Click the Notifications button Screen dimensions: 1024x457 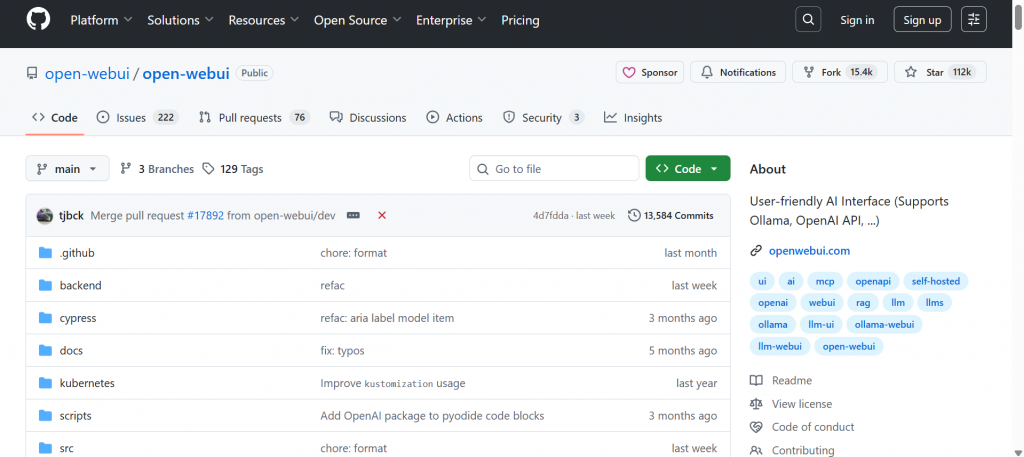[x=738, y=72]
